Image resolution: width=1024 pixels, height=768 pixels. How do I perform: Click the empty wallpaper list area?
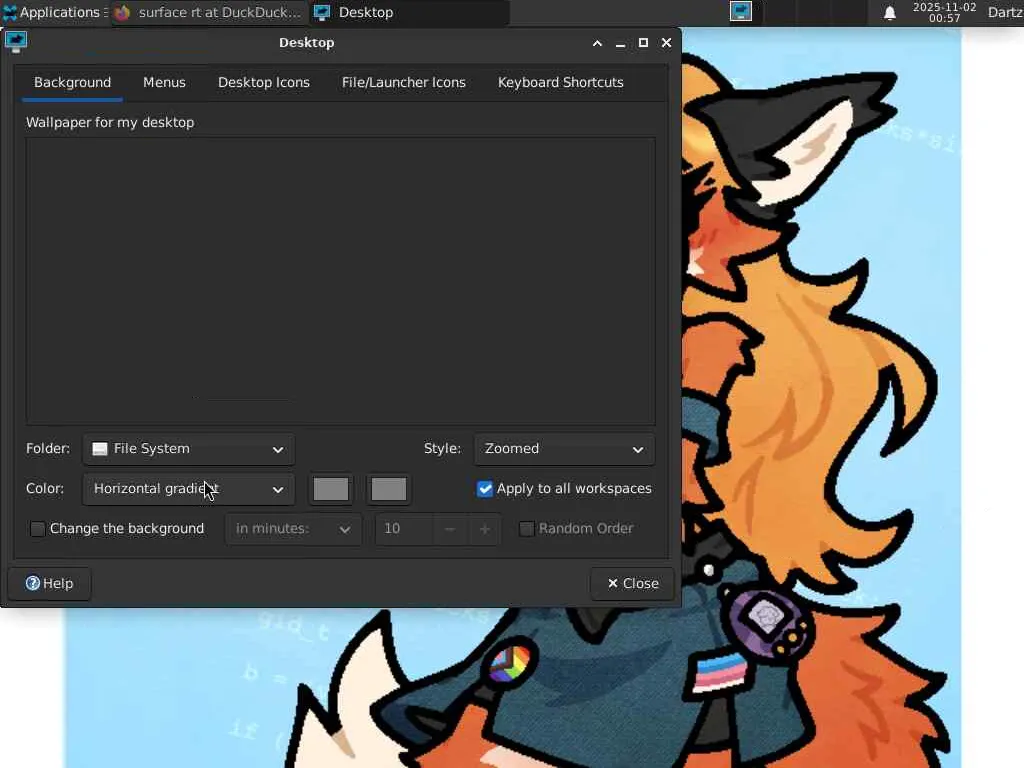click(x=340, y=281)
